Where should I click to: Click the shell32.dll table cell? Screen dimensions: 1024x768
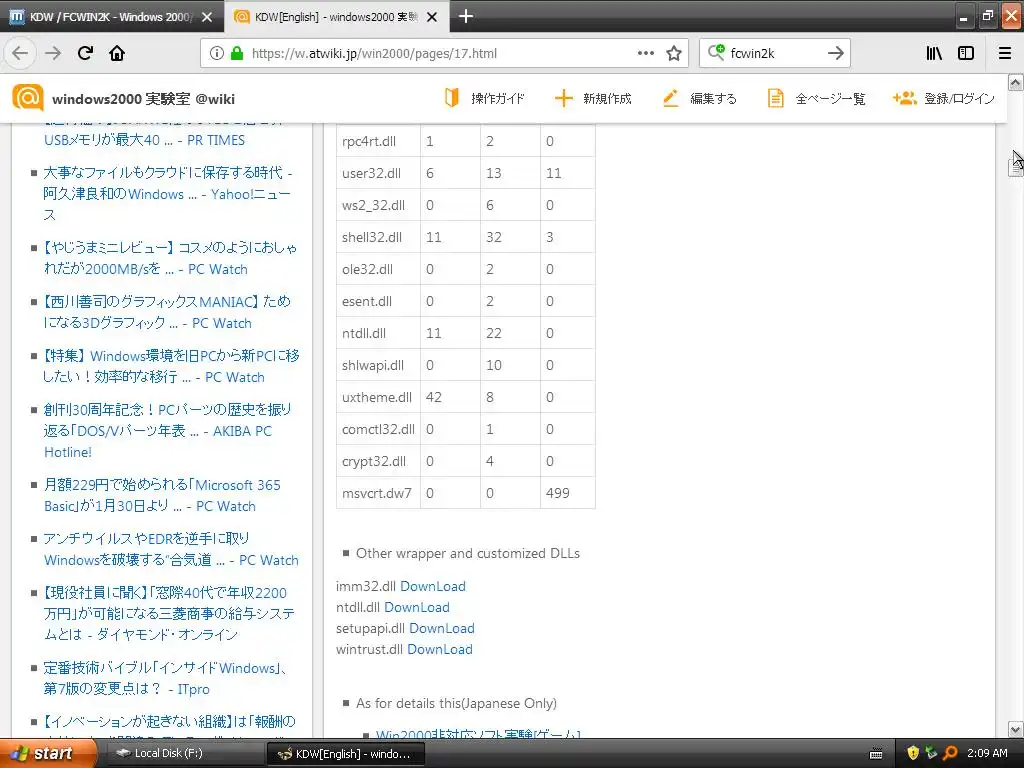click(378, 237)
